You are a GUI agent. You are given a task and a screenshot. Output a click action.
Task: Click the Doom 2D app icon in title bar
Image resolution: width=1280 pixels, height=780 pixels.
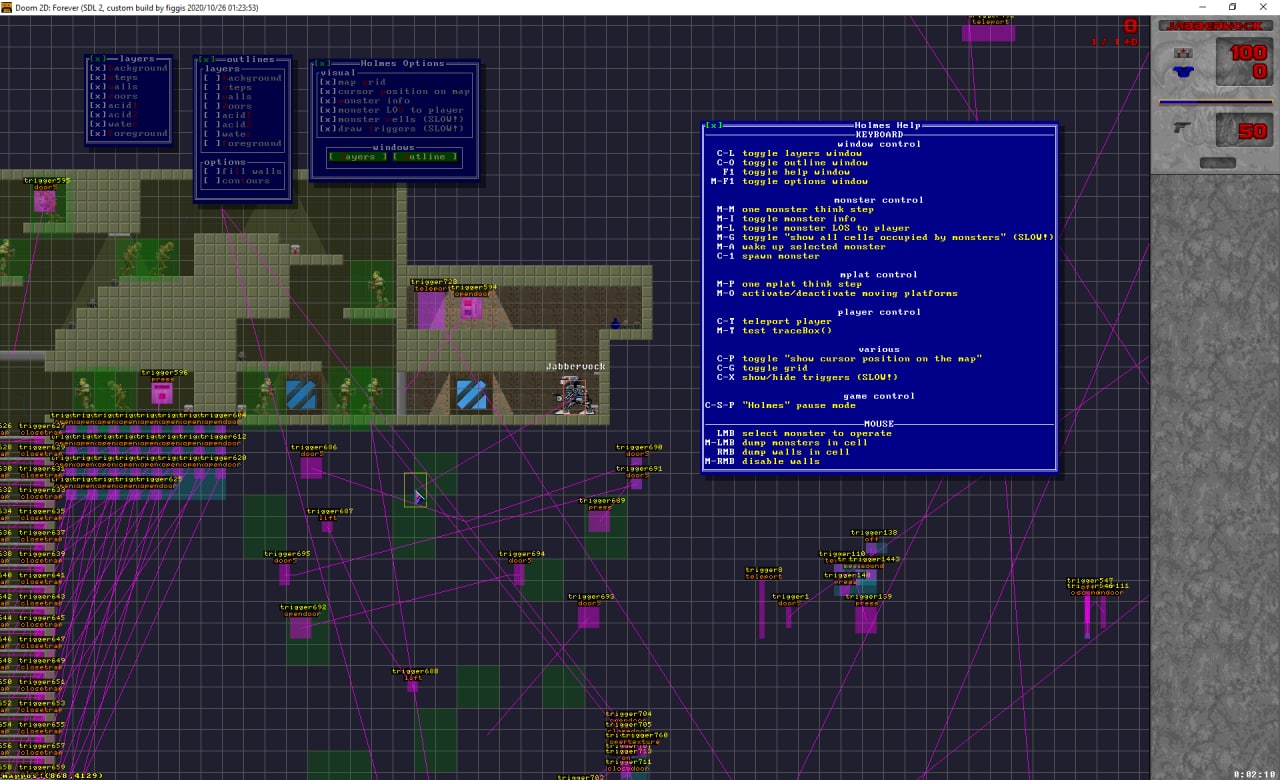point(7,7)
